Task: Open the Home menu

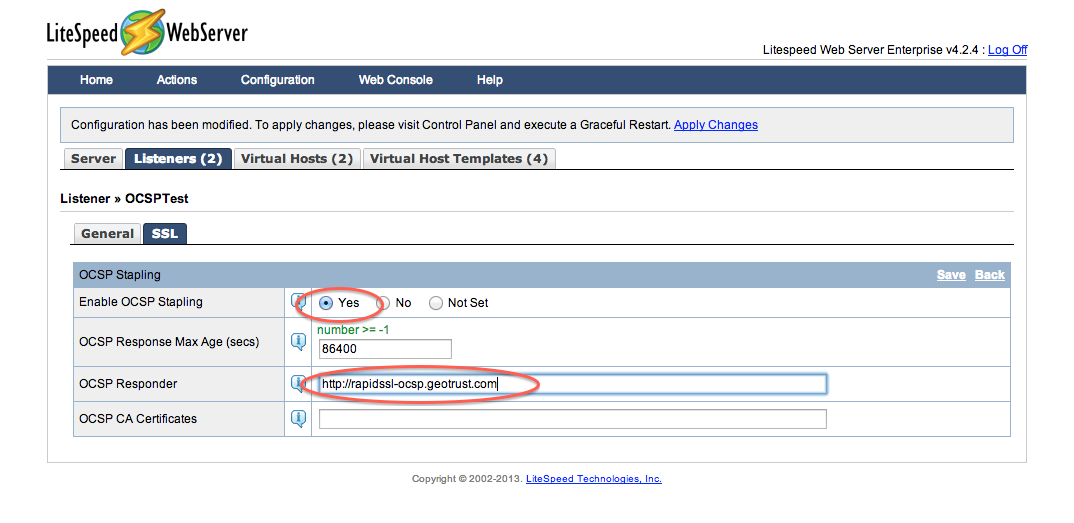Action: coord(97,80)
